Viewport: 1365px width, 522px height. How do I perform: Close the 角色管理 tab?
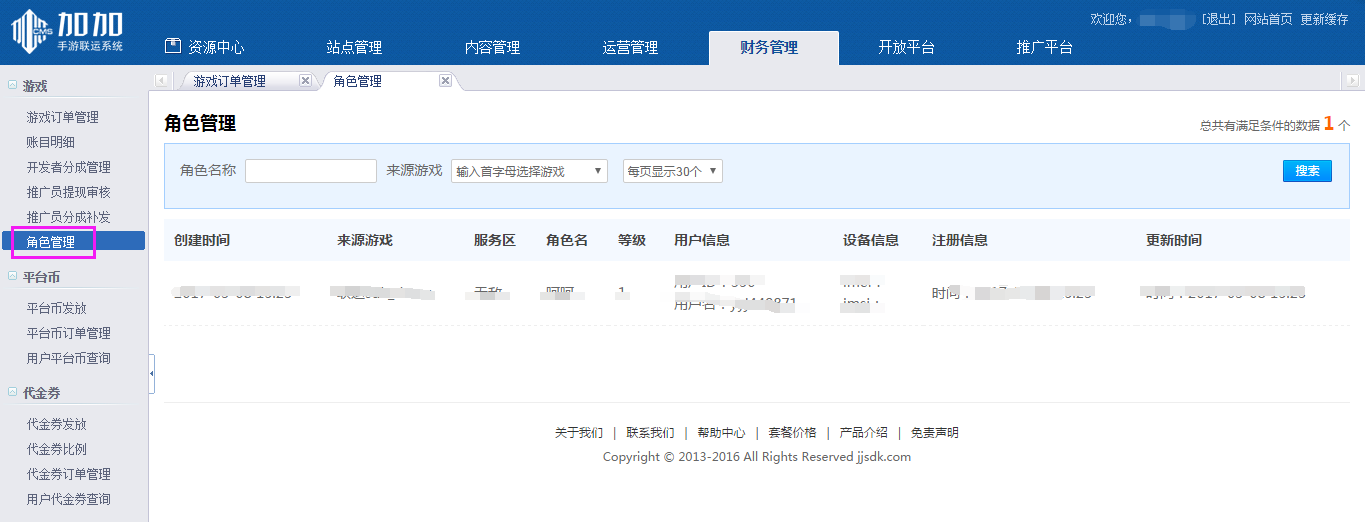pyautogui.click(x=445, y=81)
